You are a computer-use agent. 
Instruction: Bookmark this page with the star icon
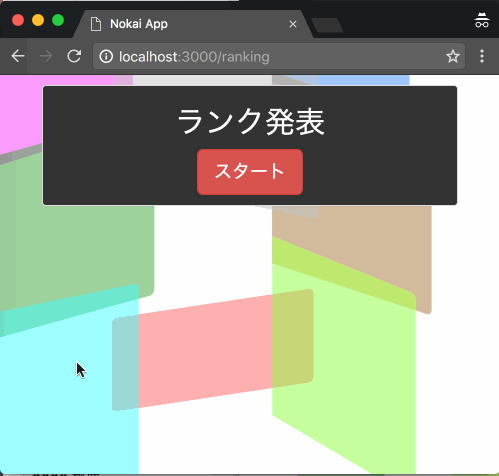[x=453, y=56]
